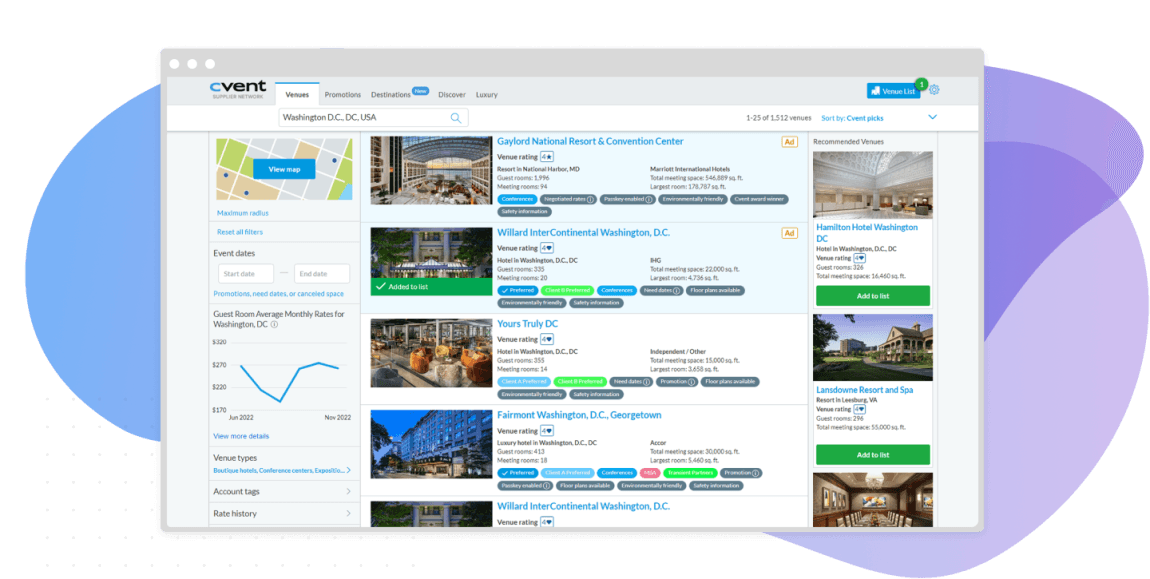
Task: Click info icon on Negotiated rates tag
Action: [x=590, y=199]
